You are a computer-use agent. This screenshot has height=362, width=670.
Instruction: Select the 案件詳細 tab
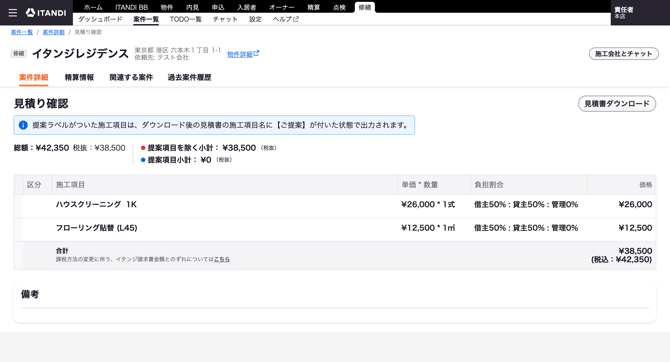coord(33,77)
